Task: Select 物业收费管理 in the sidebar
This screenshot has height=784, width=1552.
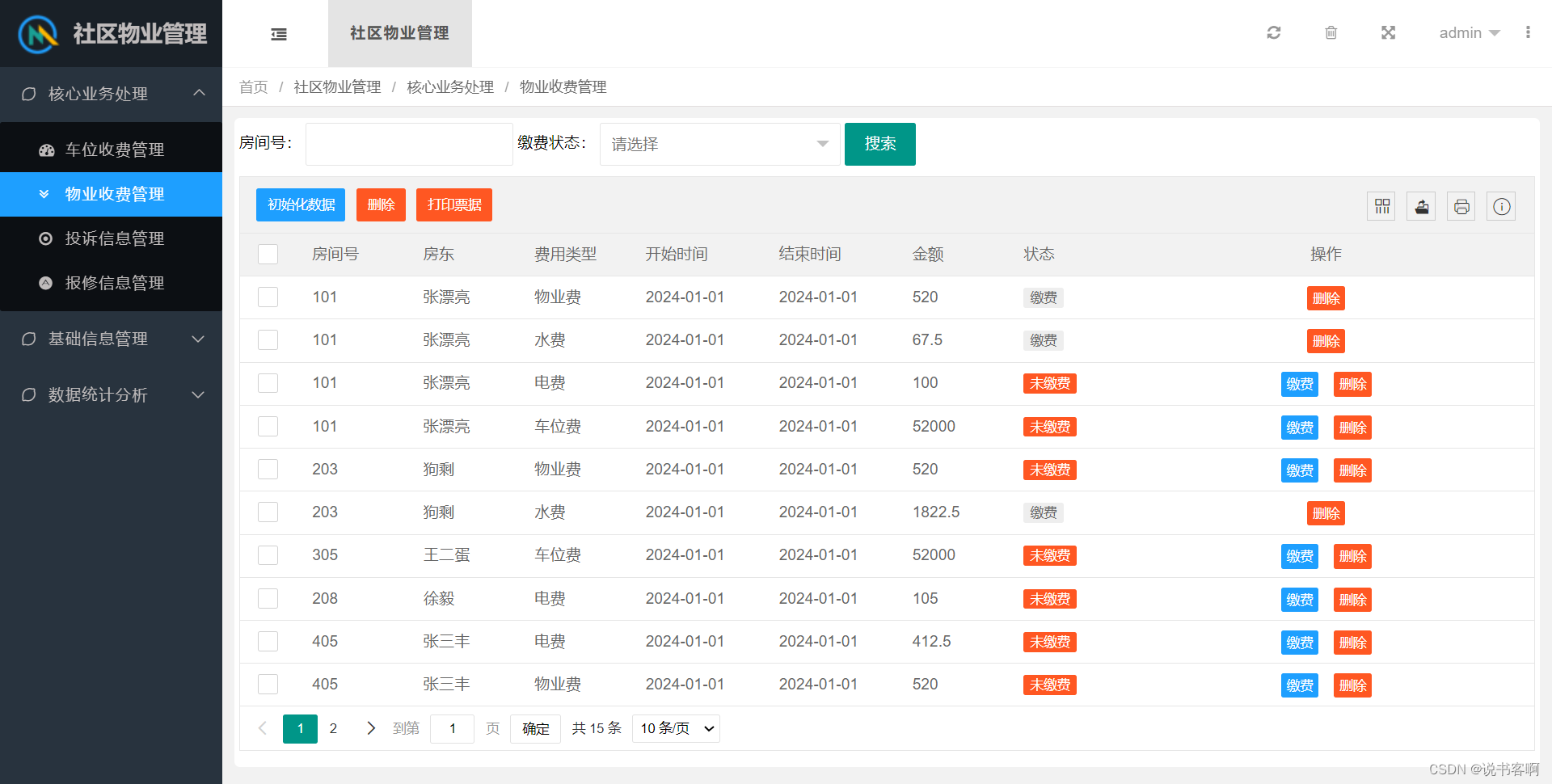Action: point(111,194)
